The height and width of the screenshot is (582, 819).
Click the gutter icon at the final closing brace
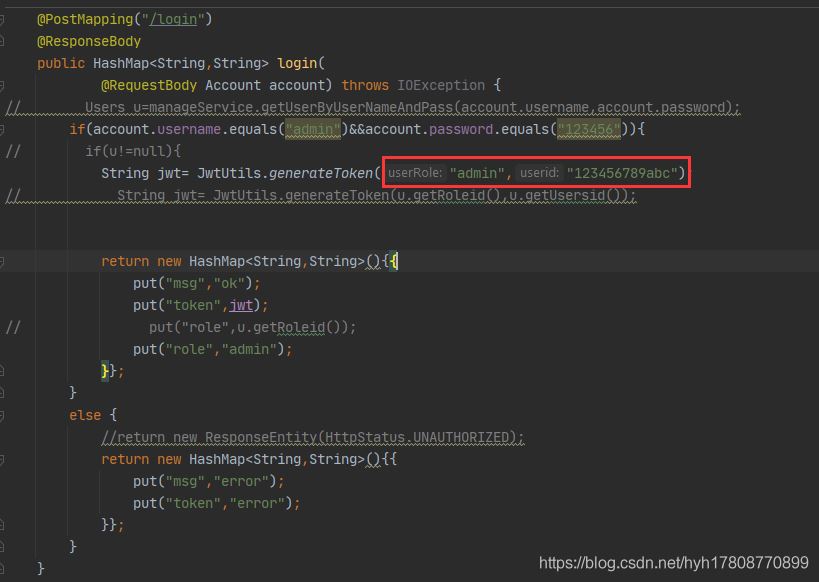[8, 567]
